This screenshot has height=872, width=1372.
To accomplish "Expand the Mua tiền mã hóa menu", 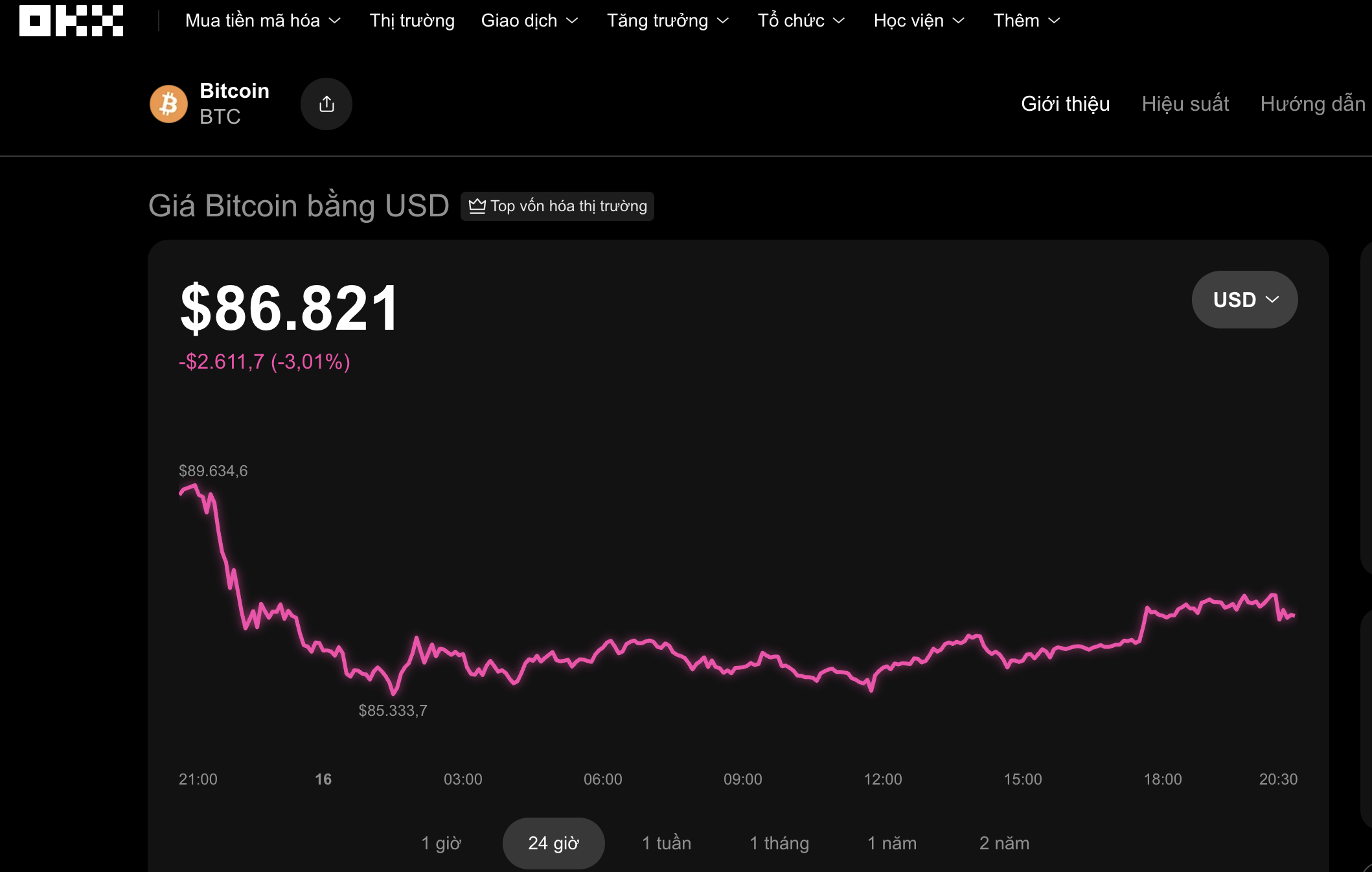I will (262, 21).
